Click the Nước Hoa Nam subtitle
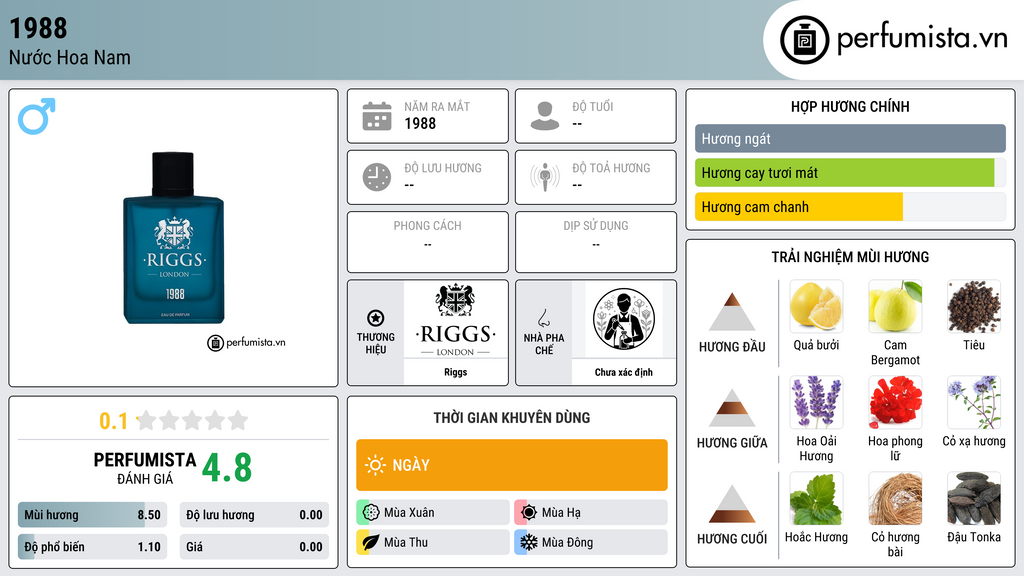The height and width of the screenshot is (576, 1024). (x=70, y=57)
